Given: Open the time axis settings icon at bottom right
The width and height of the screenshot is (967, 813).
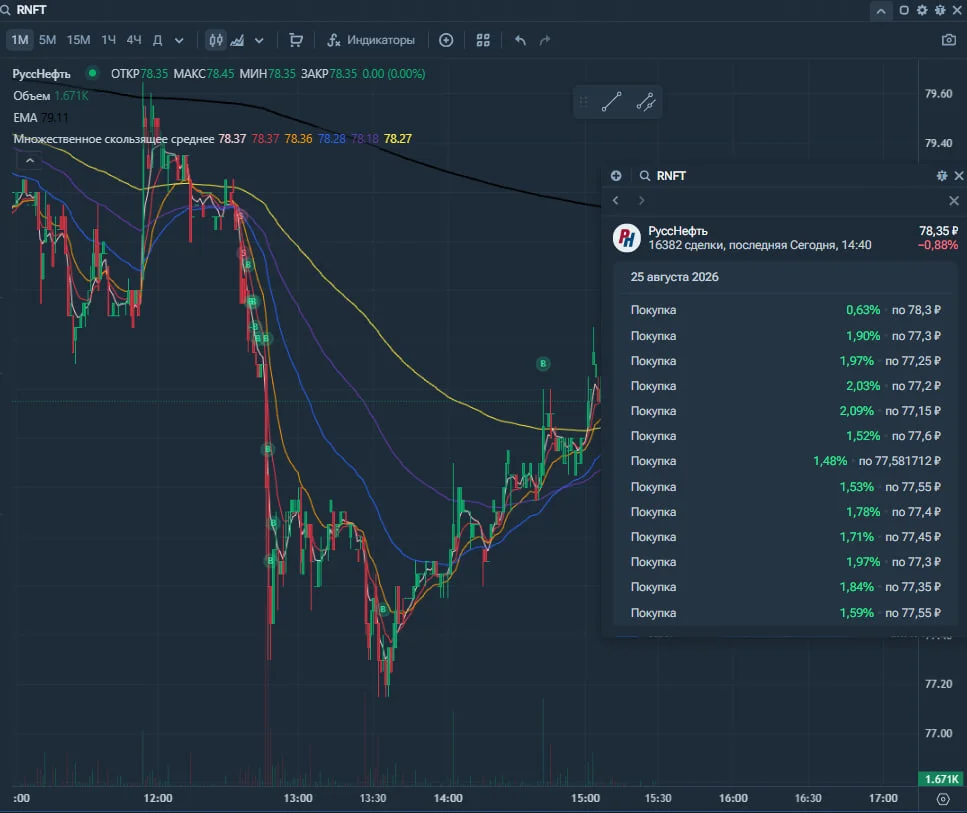Looking at the screenshot, I should point(943,799).
